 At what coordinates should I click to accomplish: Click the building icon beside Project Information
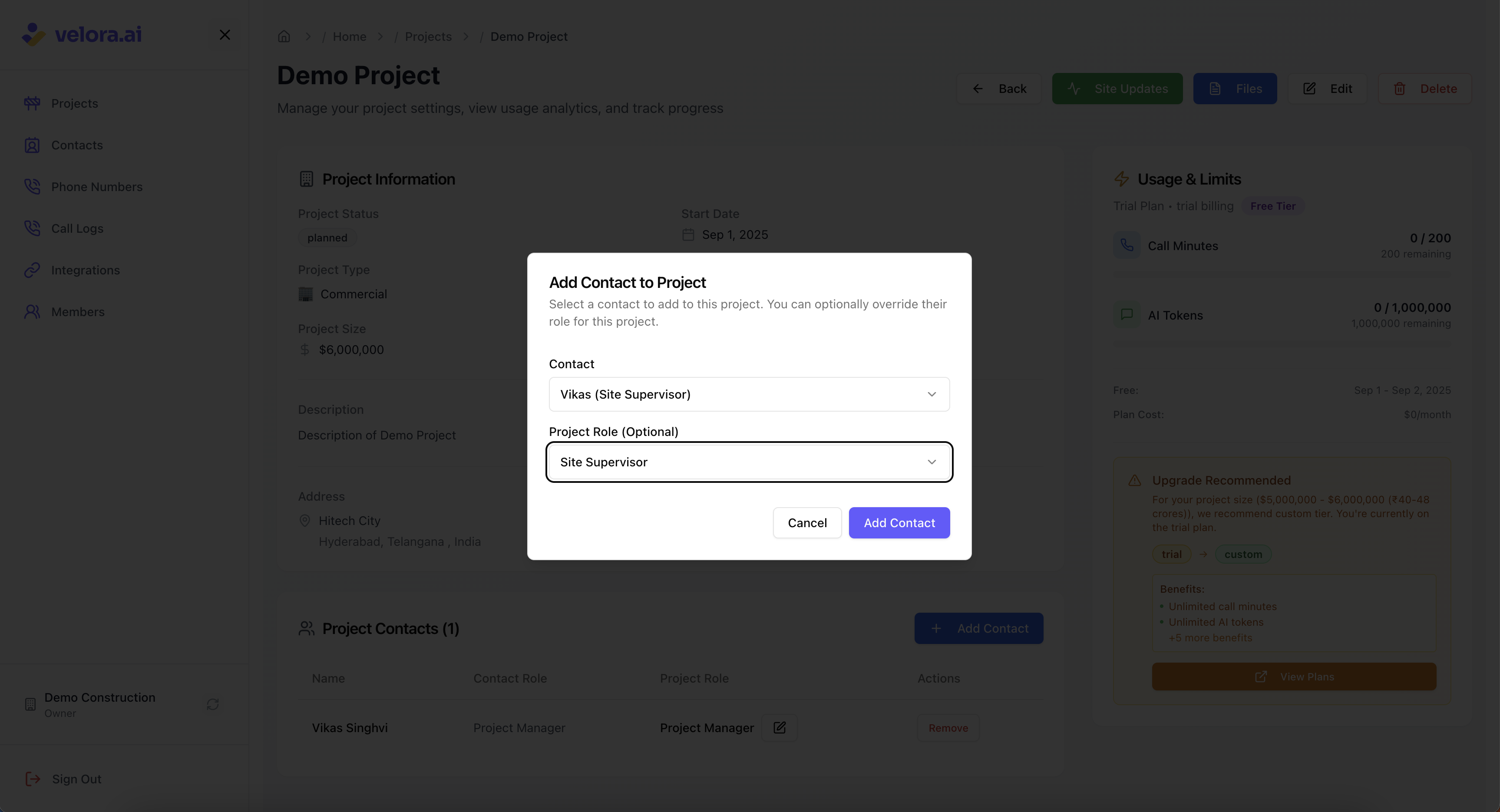306,179
